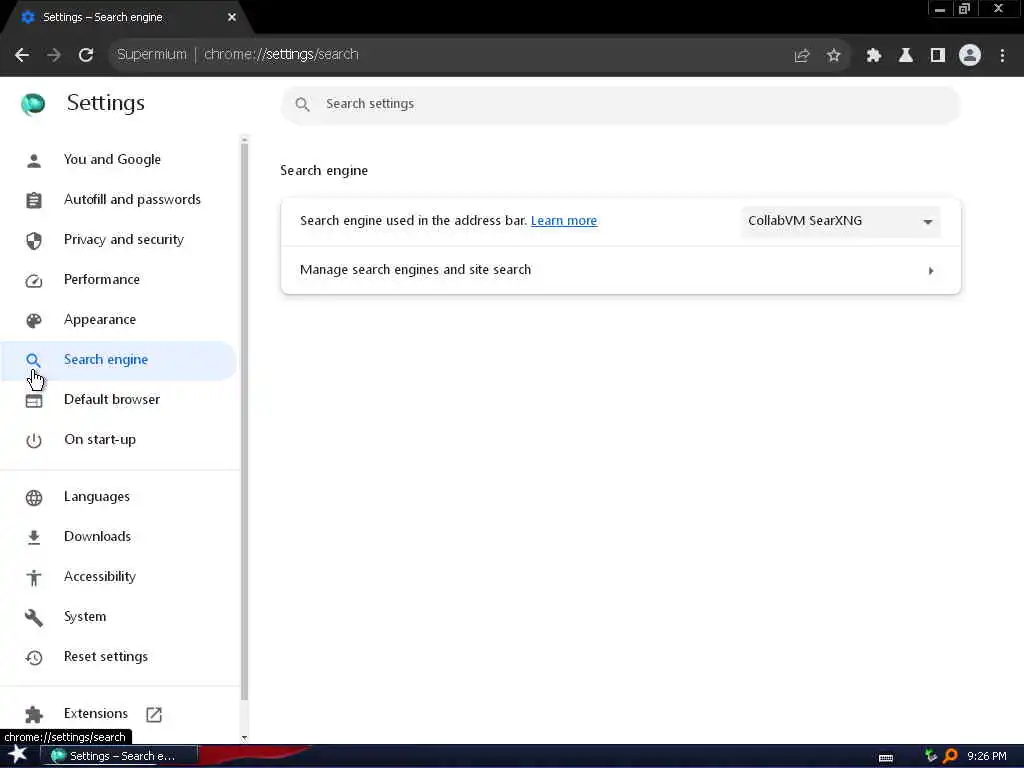
Task: Click the On start-up power icon
Action: coord(33,440)
